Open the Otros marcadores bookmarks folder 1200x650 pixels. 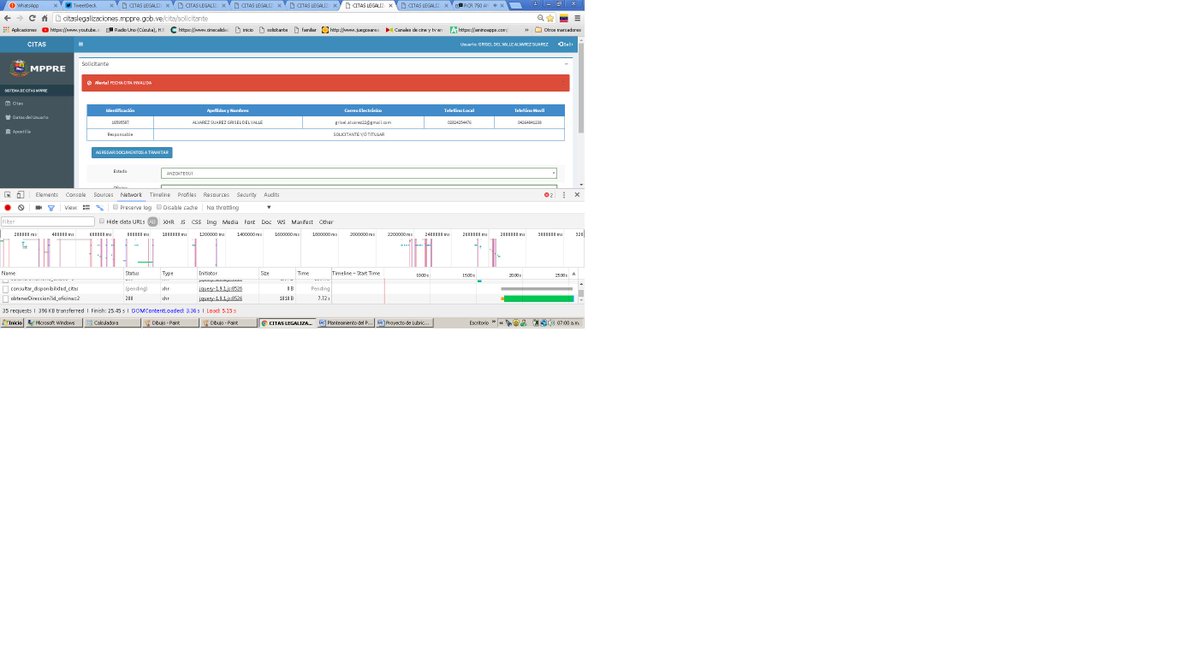(557, 30)
